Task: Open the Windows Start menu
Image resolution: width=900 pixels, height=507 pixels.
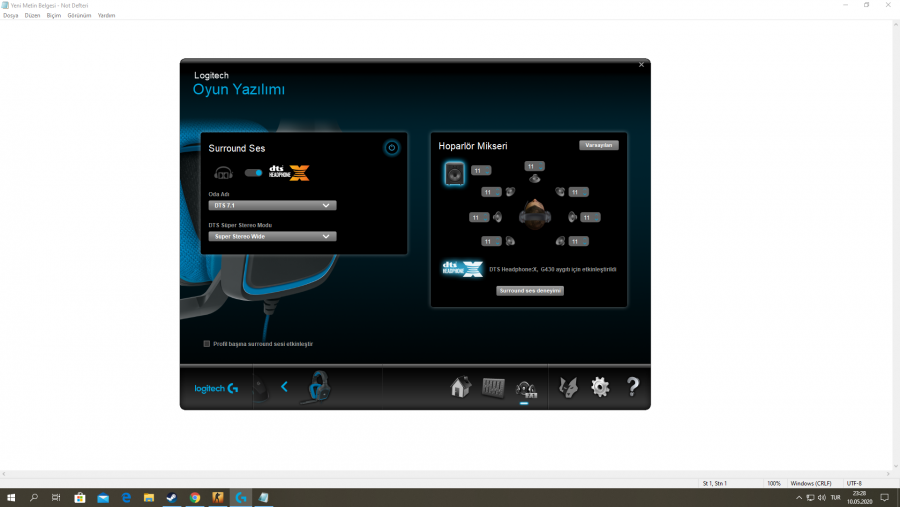Action: click(11, 498)
